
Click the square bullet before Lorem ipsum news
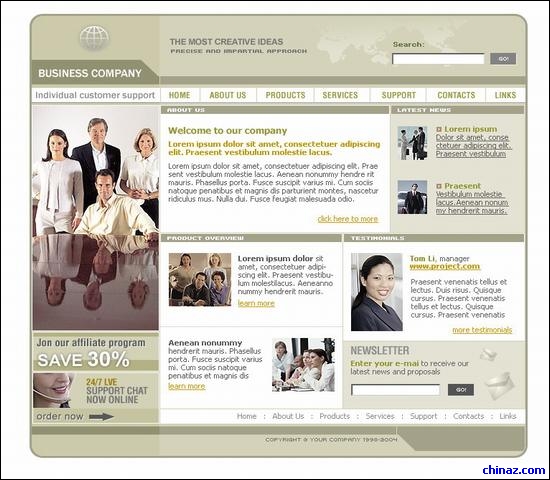coord(439,129)
